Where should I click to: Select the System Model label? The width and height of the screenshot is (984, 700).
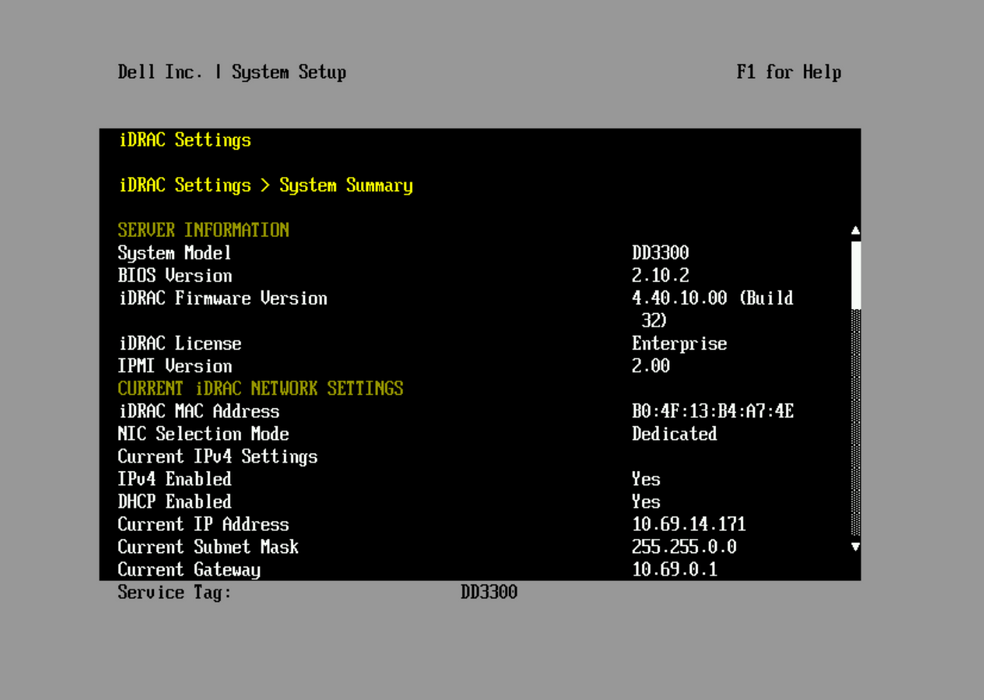(x=174, y=253)
